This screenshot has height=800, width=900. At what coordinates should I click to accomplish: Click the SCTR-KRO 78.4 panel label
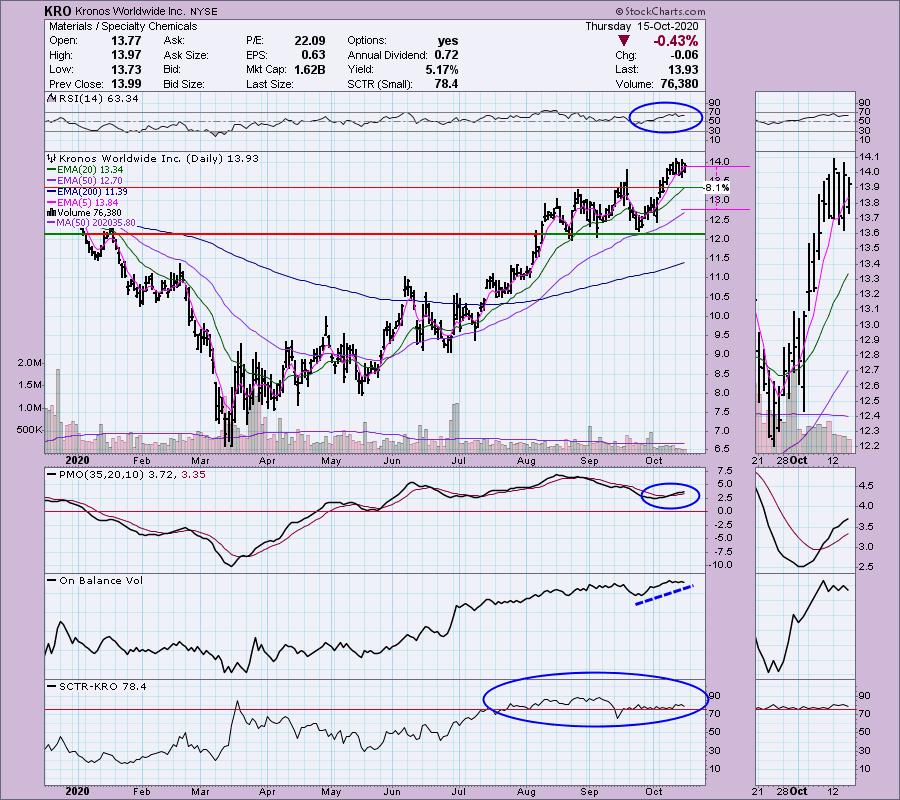tap(103, 686)
